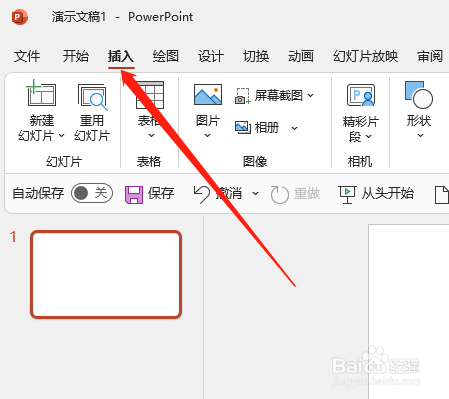Open the 撤消 history dropdown arrow
Viewport: 449px width, 399px height.
pyautogui.click(x=255, y=194)
